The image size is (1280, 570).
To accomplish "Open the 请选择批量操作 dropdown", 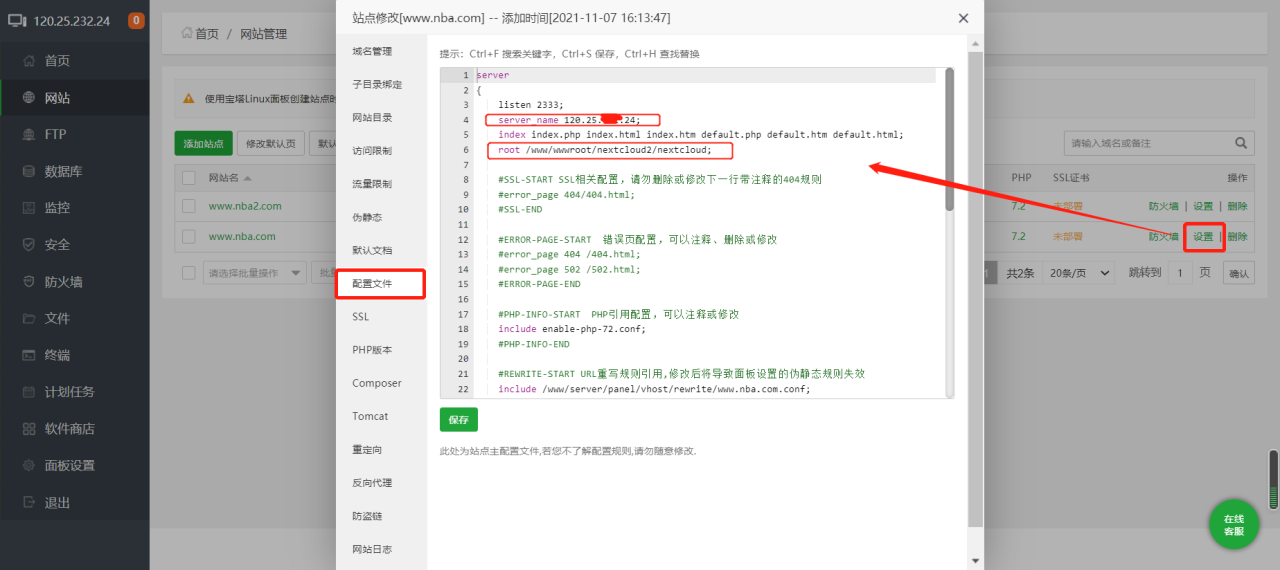I will [x=254, y=272].
